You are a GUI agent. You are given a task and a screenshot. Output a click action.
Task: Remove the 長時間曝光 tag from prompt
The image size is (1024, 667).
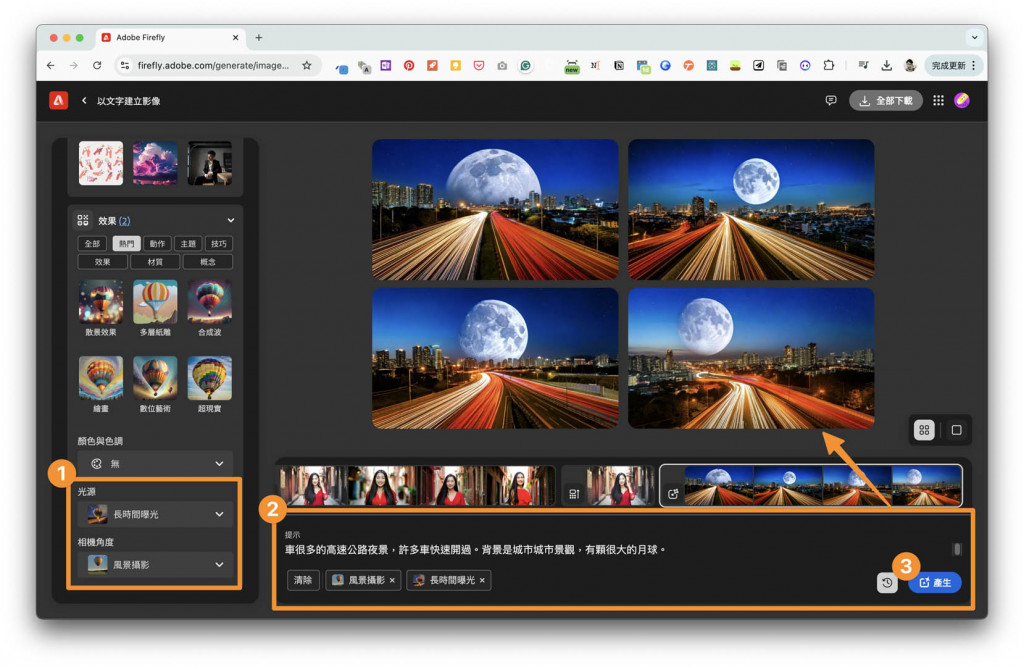point(481,580)
